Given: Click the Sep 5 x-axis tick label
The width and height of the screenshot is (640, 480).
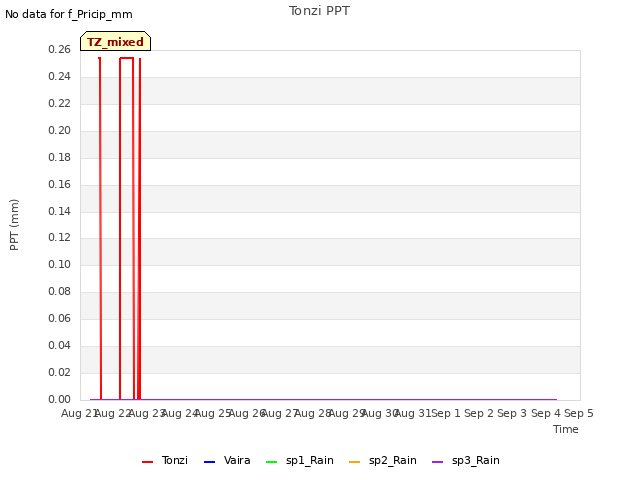Looking at the screenshot, I should [579, 413].
